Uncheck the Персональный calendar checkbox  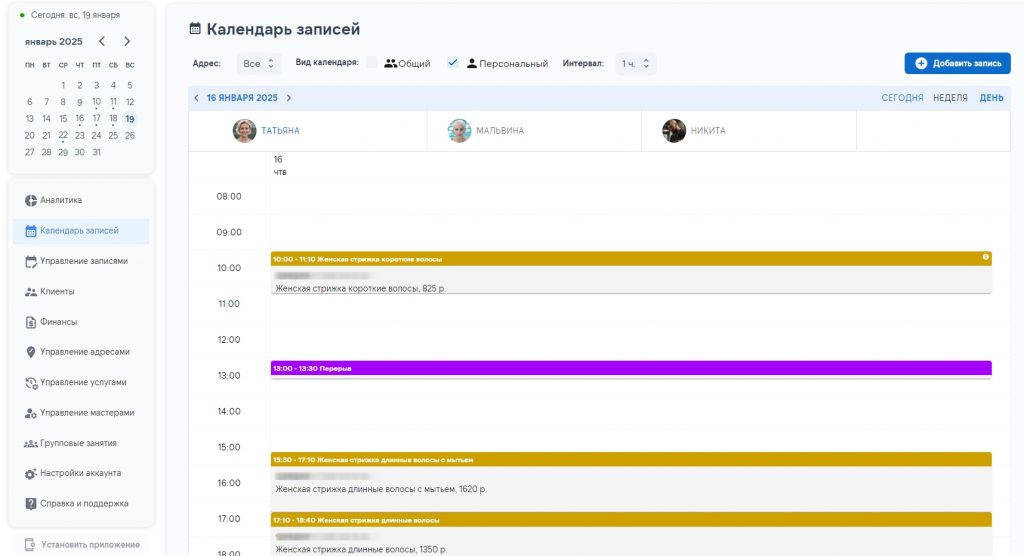pos(453,63)
